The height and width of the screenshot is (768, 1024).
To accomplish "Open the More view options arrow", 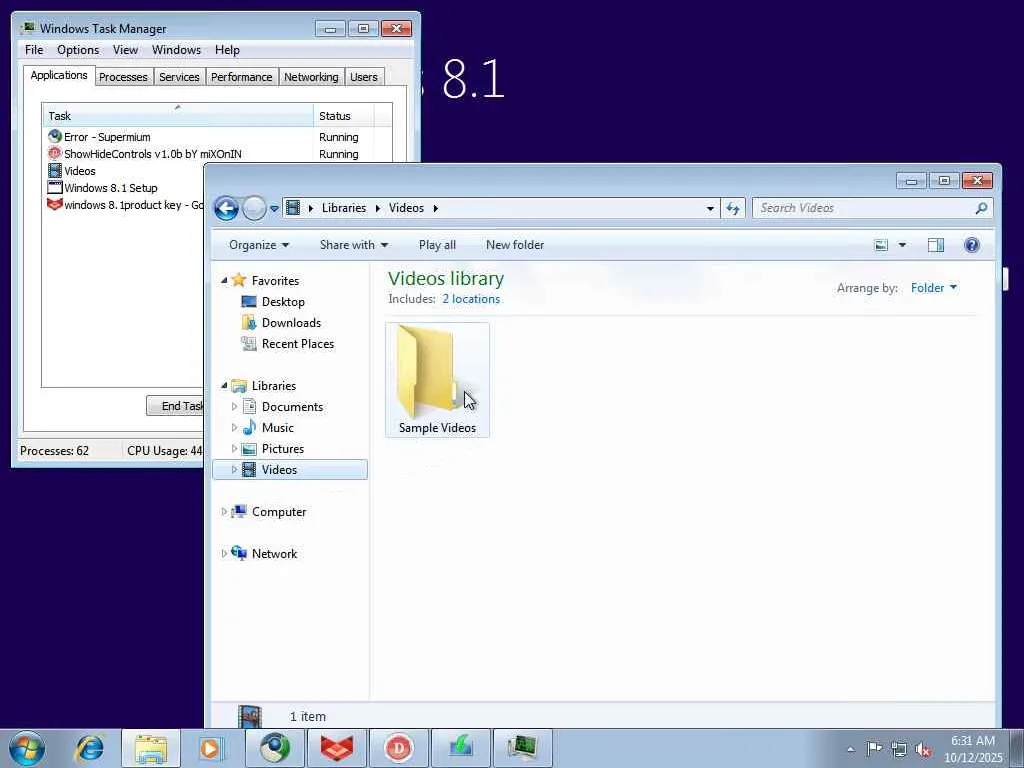I will pos(902,245).
